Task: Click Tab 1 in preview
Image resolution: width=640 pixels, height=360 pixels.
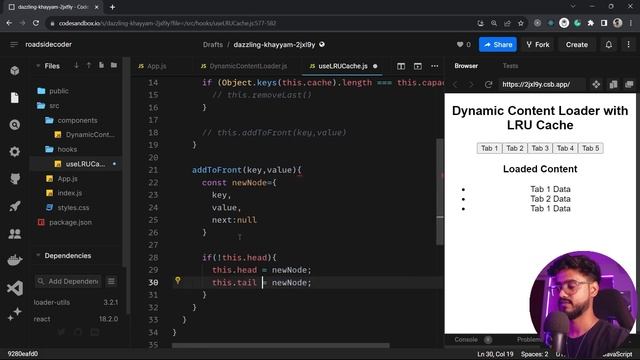Action: click(x=489, y=148)
